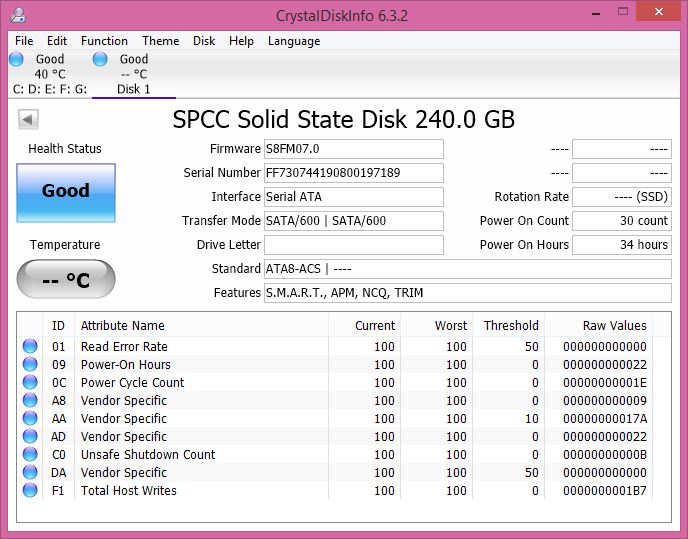Click the blue health orb of Disk 1
Viewport: 688px width, 539px height.
tap(100, 59)
